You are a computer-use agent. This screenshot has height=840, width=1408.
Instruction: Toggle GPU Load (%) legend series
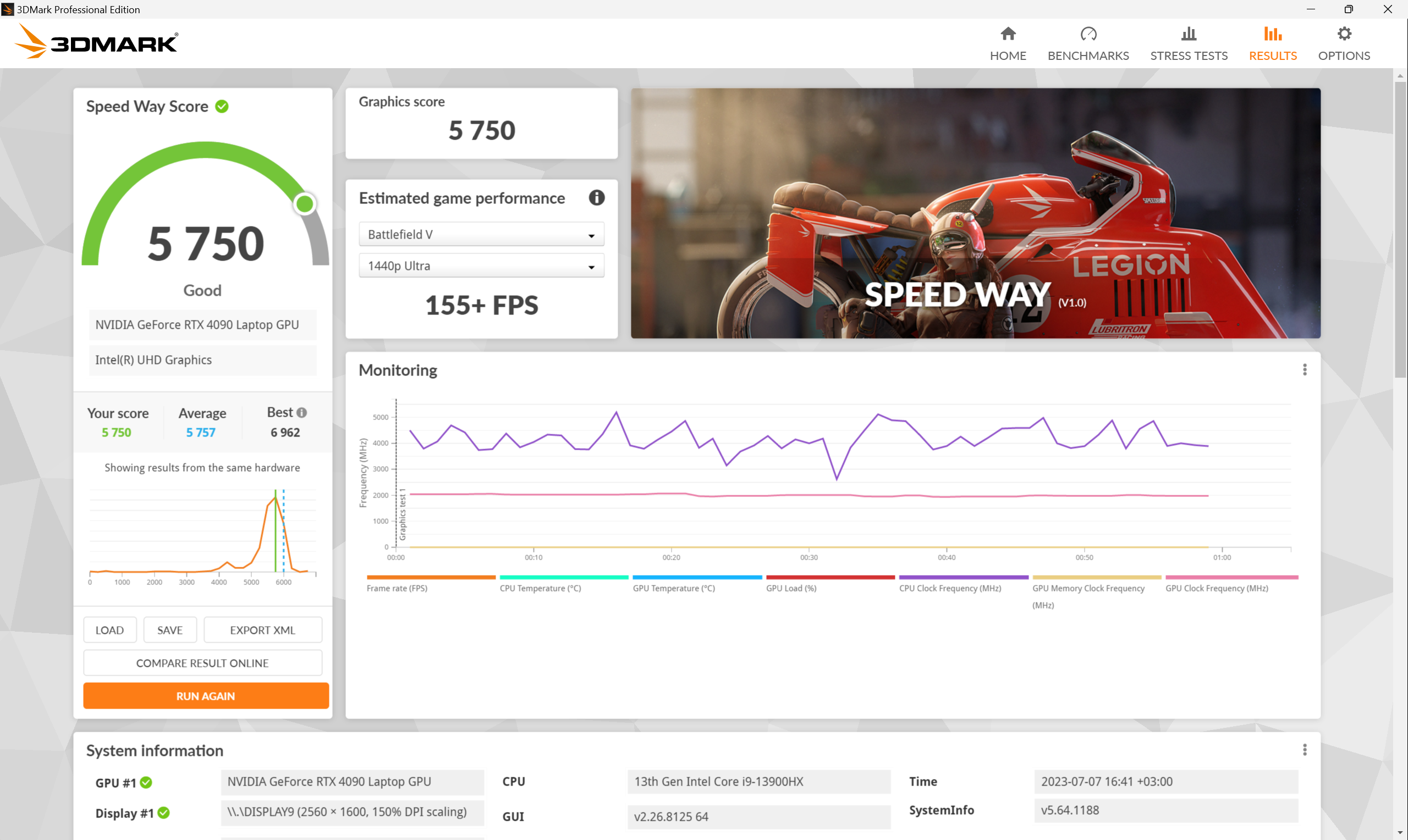[x=830, y=584]
